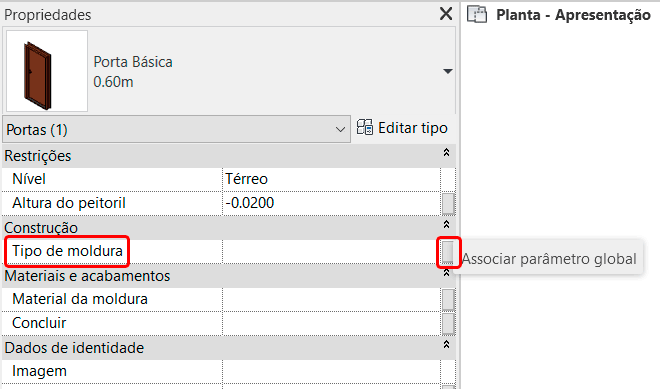660x389 pixels.
Task: Click the Planta - Apresentação view icon
Action: (x=477, y=15)
